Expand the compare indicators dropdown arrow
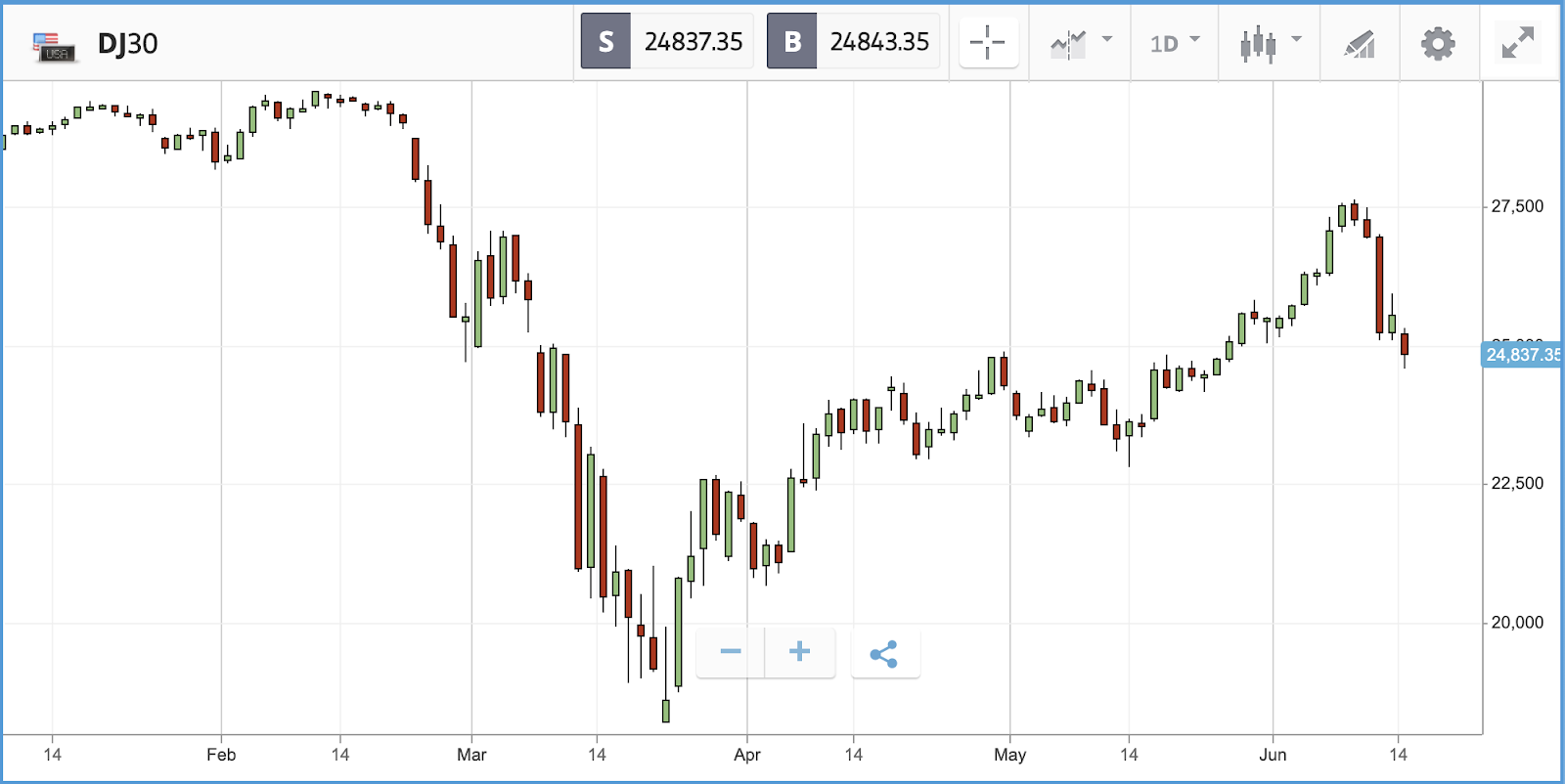The height and width of the screenshot is (784, 1565). pos(1107,40)
